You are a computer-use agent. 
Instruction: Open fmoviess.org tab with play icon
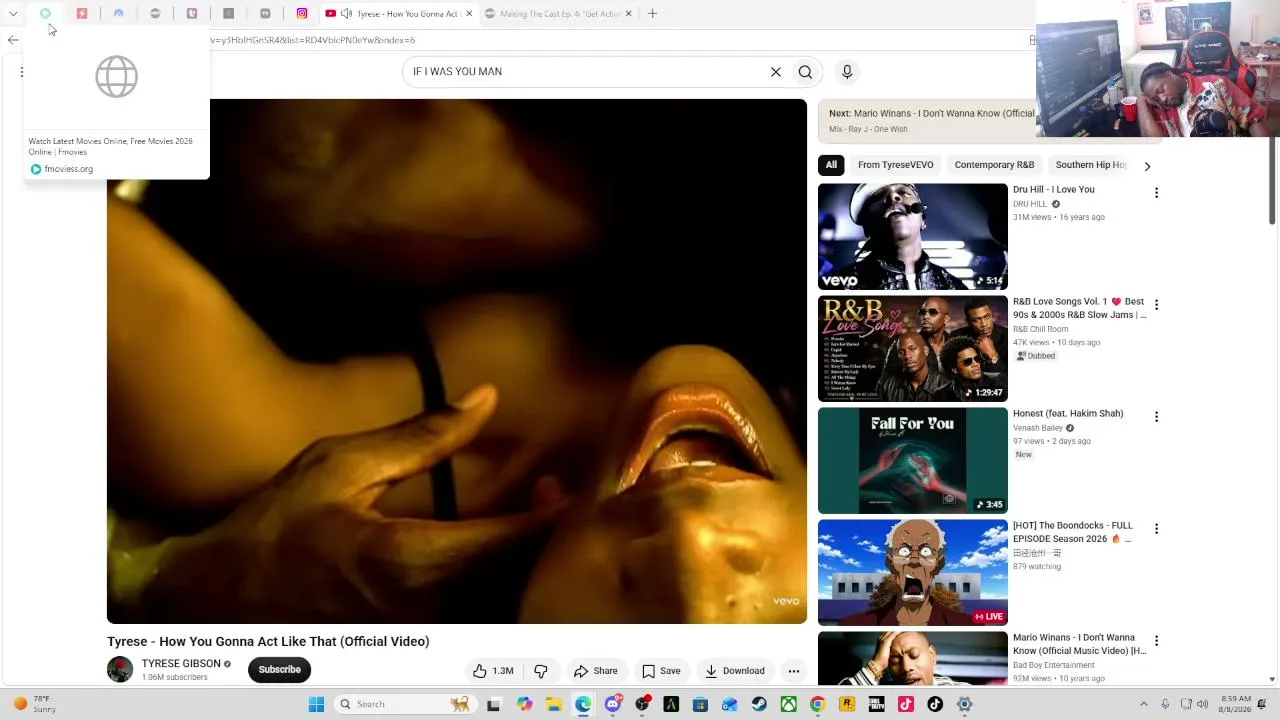pyautogui.click(x=45, y=14)
